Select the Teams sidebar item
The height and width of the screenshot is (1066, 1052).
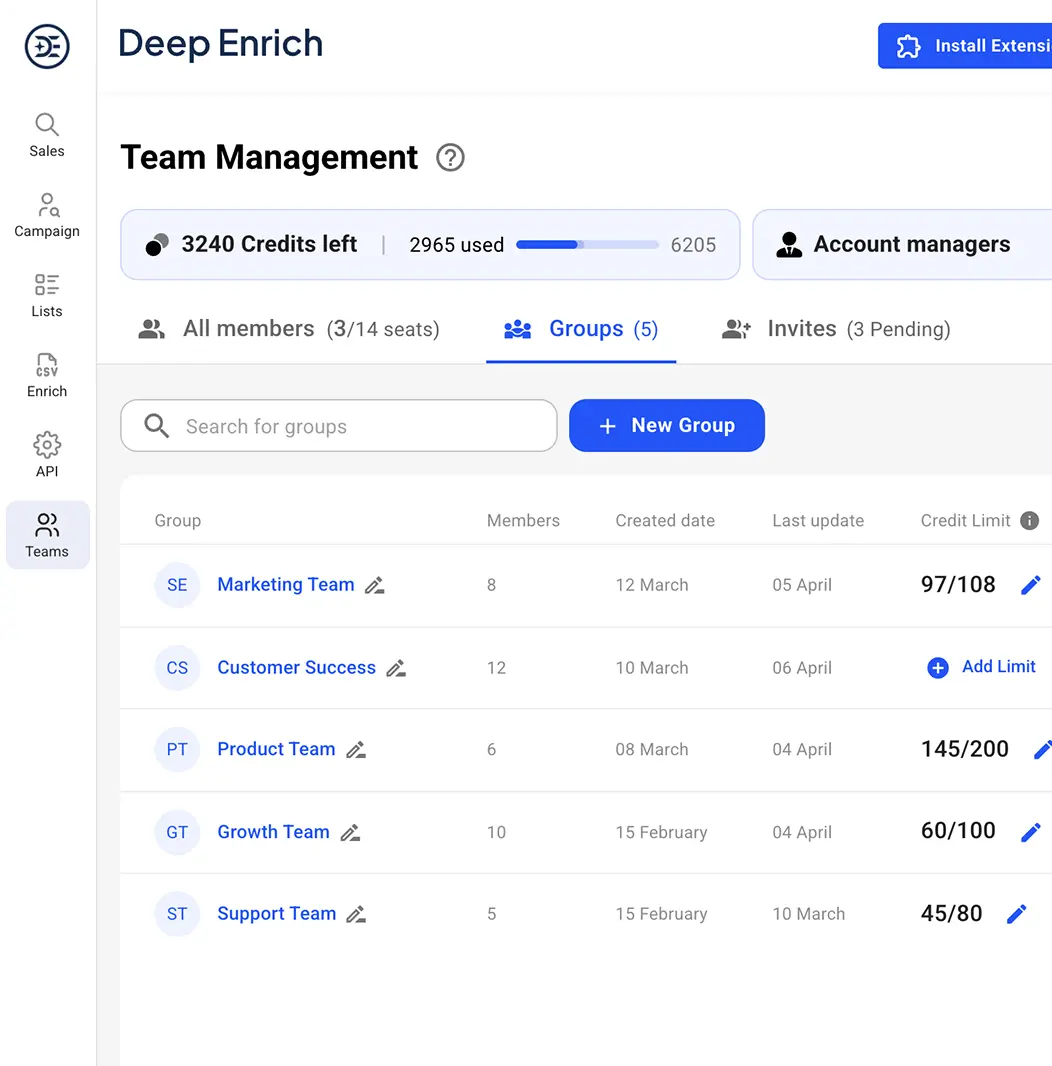click(47, 535)
